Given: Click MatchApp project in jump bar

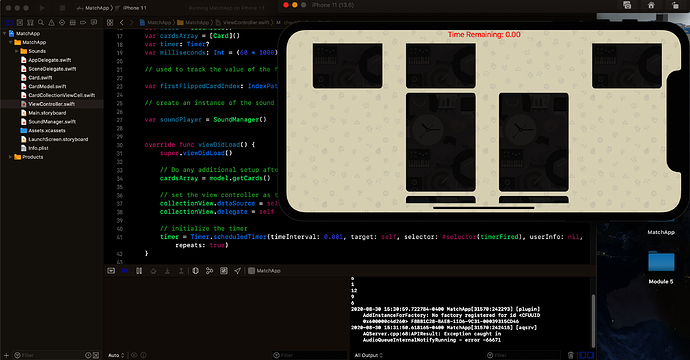Looking at the screenshot, I should click(155, 22).
